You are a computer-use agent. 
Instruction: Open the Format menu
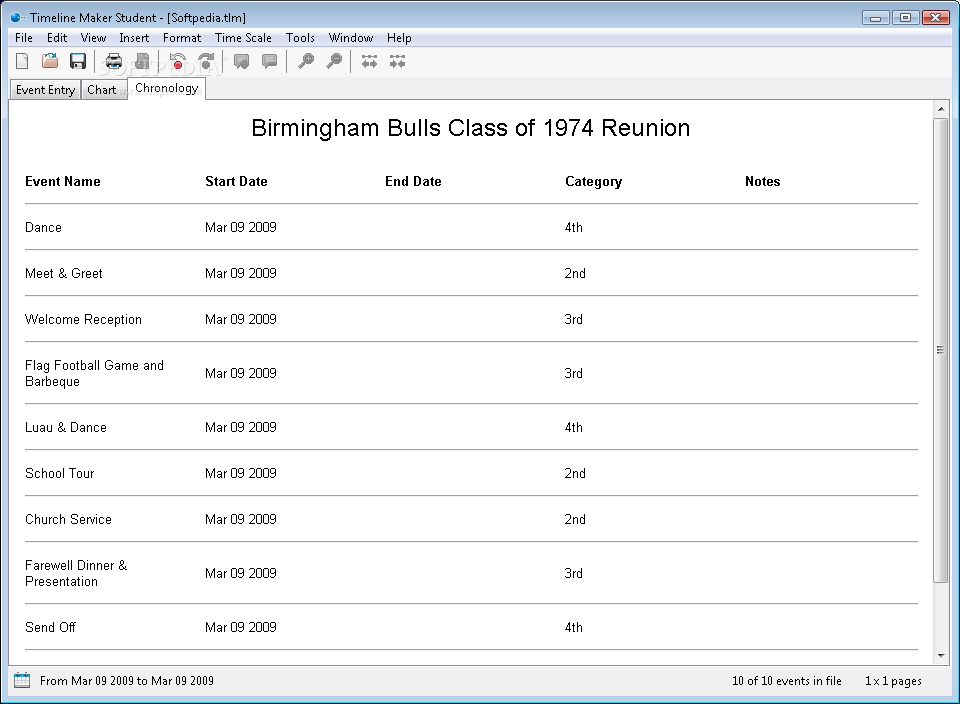pos(182,38)
